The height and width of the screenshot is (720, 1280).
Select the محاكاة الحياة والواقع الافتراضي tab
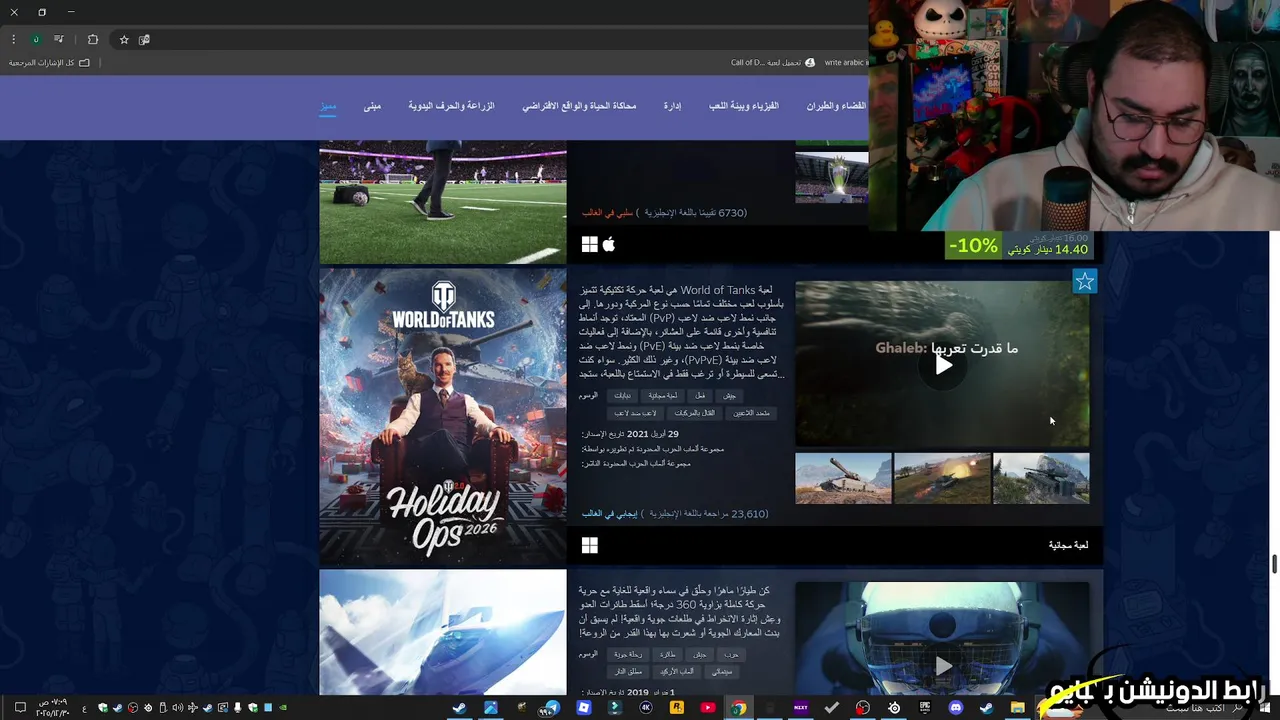coord(579,106)
